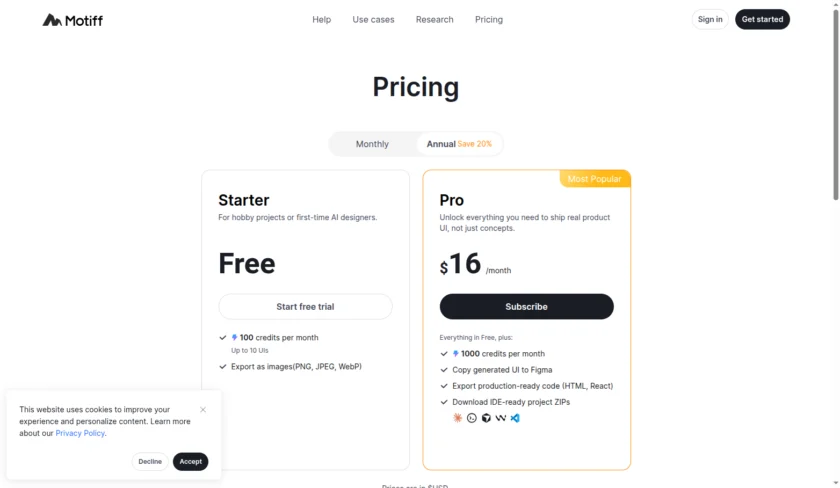Click the Cursor cube icon

(x=486, y=418)
